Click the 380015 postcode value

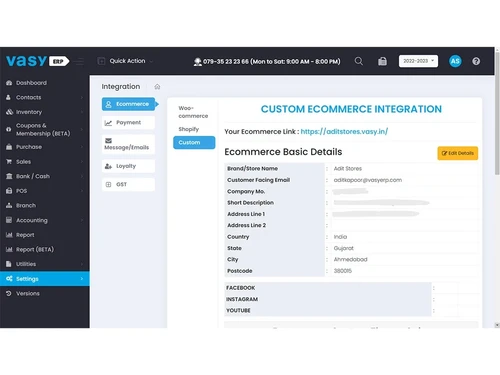tap(343, 271)
